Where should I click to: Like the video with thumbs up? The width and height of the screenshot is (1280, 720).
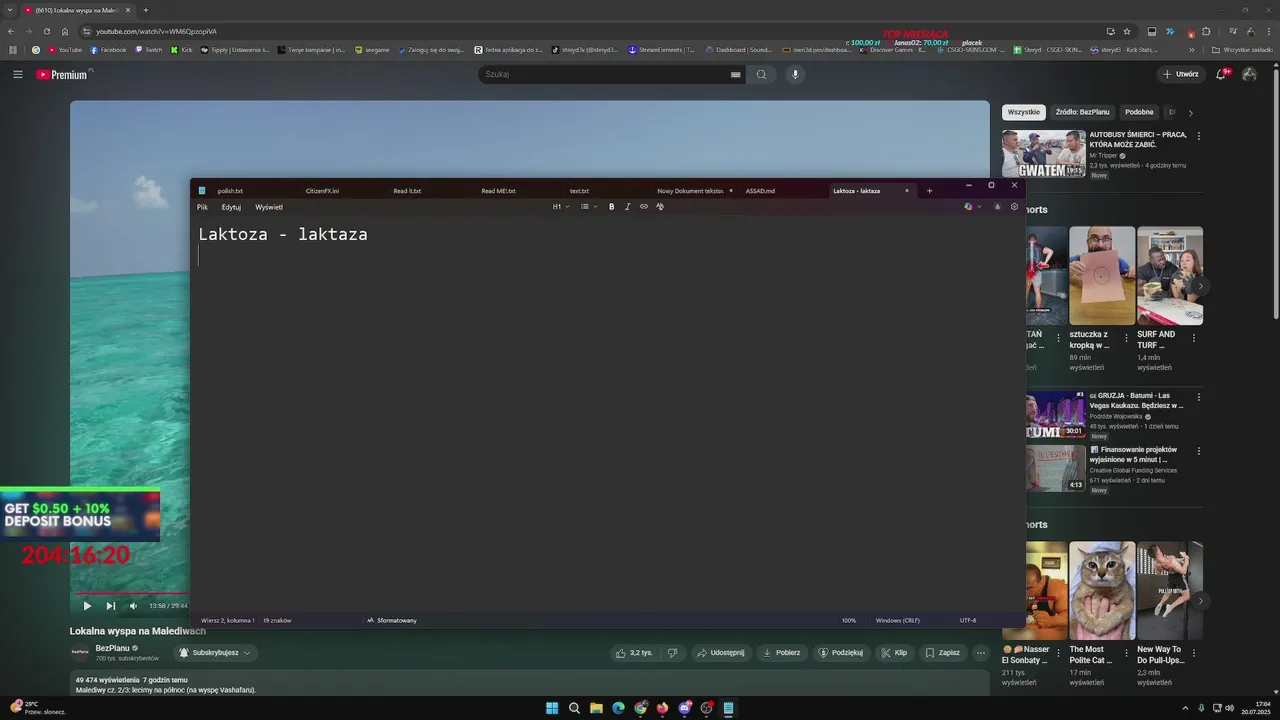point(635,653)
